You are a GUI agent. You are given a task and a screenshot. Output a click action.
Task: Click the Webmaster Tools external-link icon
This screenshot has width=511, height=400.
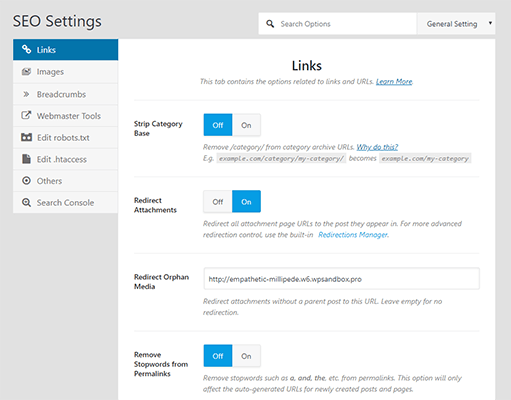(26, 116)
